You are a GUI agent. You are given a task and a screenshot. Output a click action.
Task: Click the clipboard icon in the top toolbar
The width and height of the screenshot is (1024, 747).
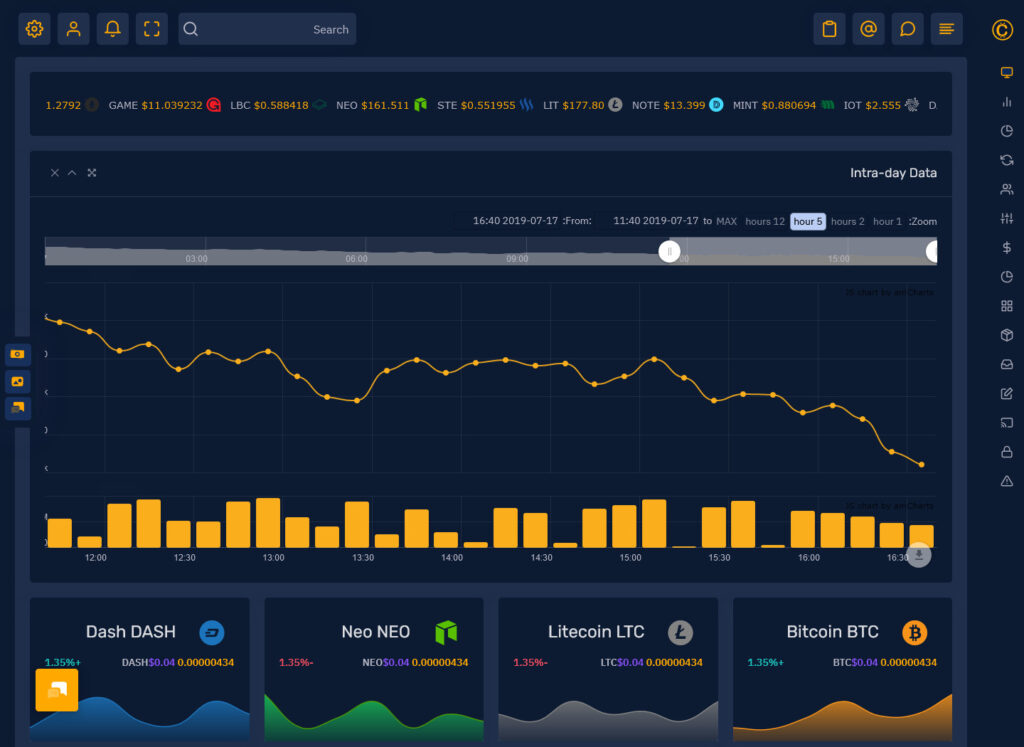[829, 28]
